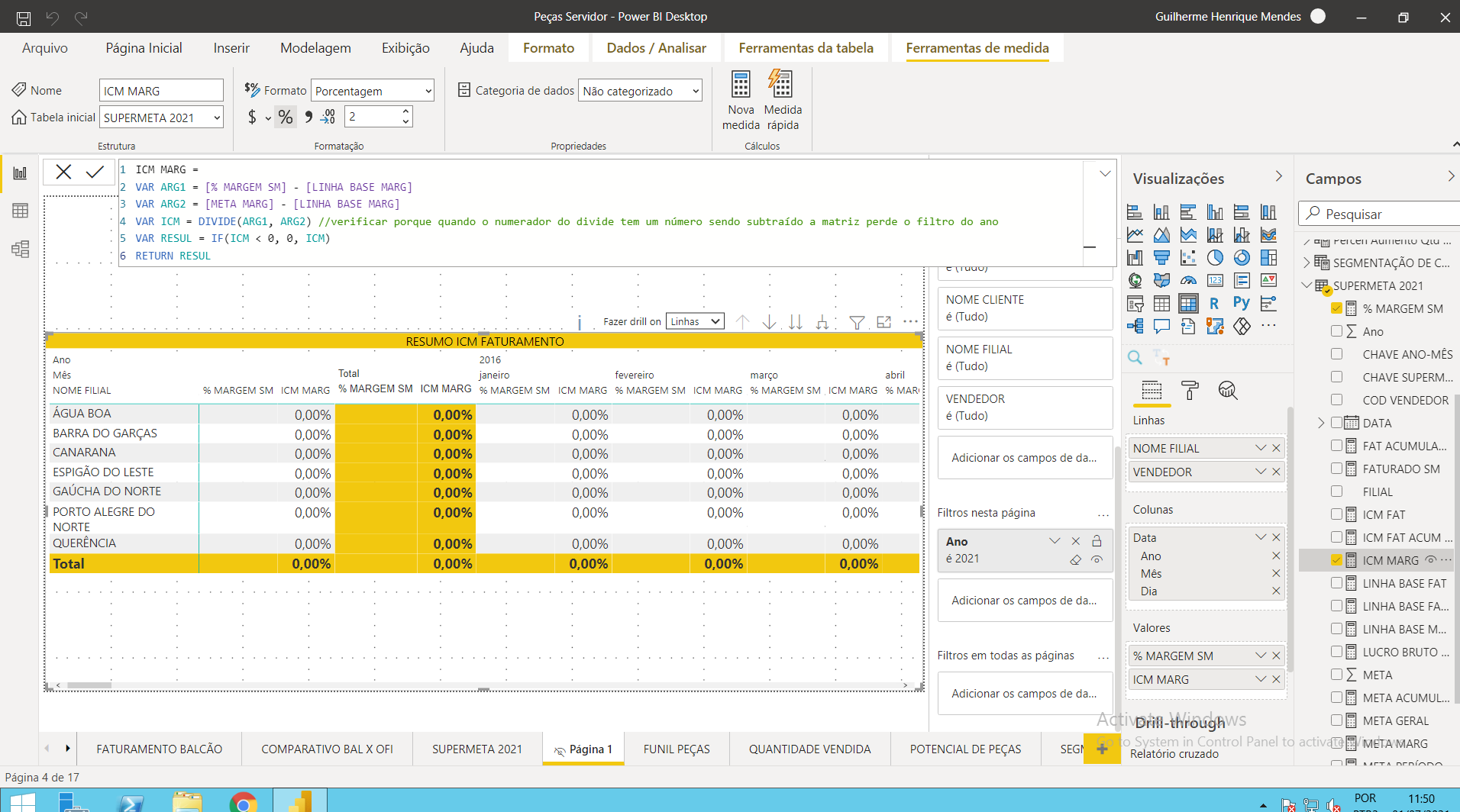
Task: Click the Nova medida button
Action: tap(741, 100)
